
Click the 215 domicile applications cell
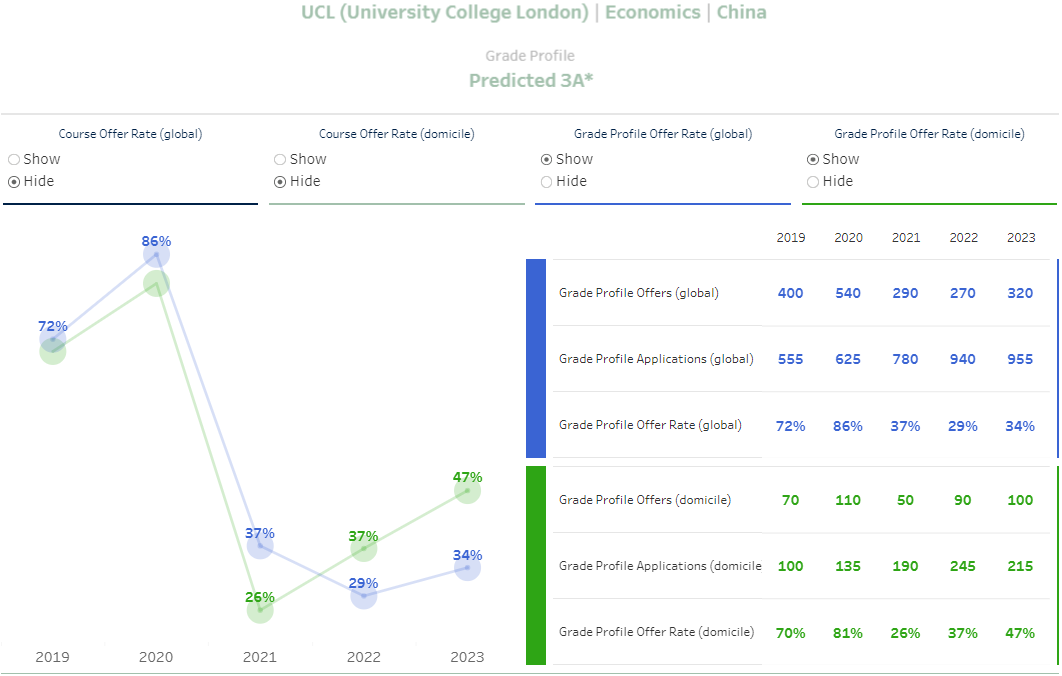[x=1020, y=566]
